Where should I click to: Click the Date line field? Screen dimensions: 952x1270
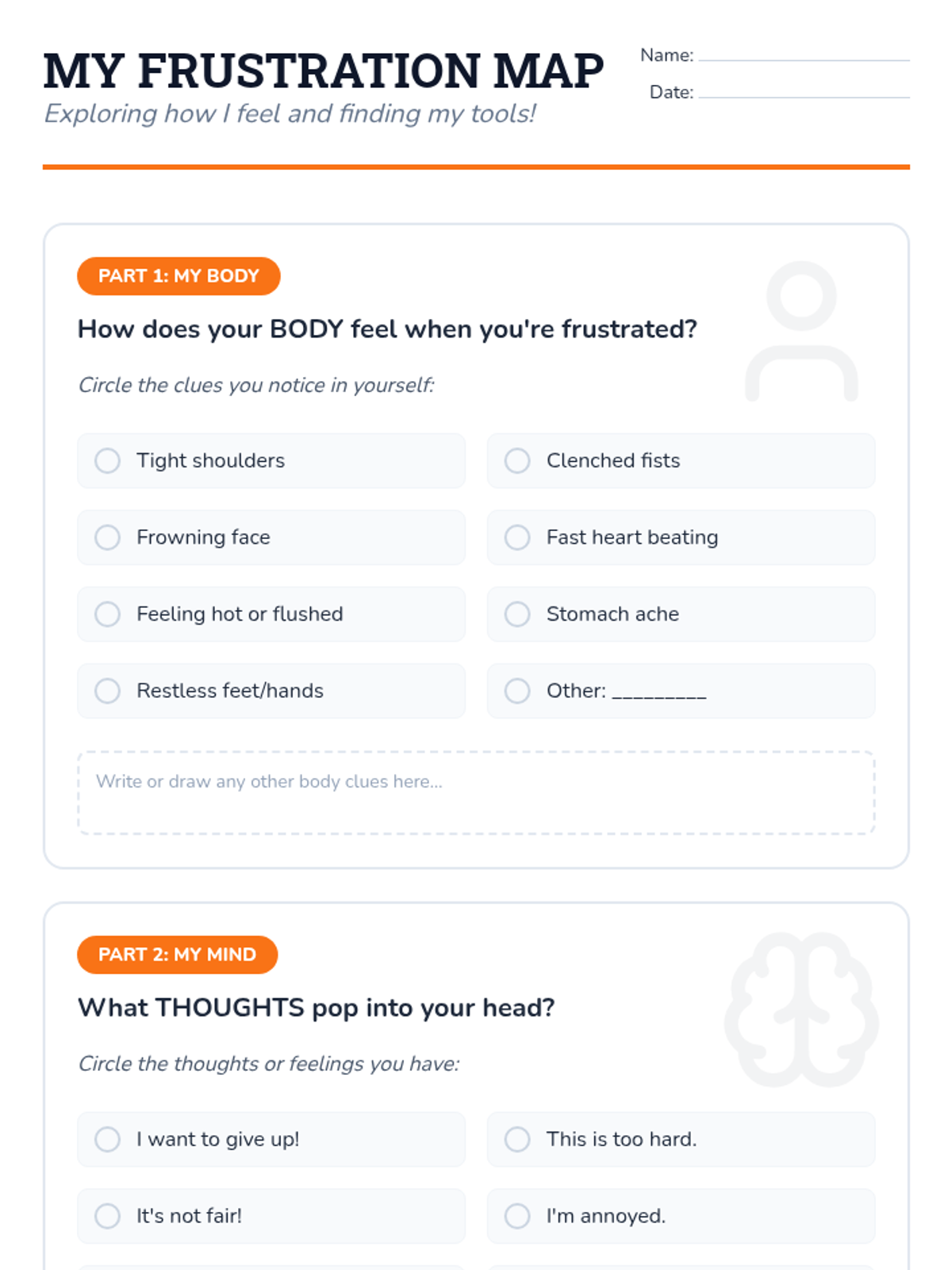coord(803,91)
